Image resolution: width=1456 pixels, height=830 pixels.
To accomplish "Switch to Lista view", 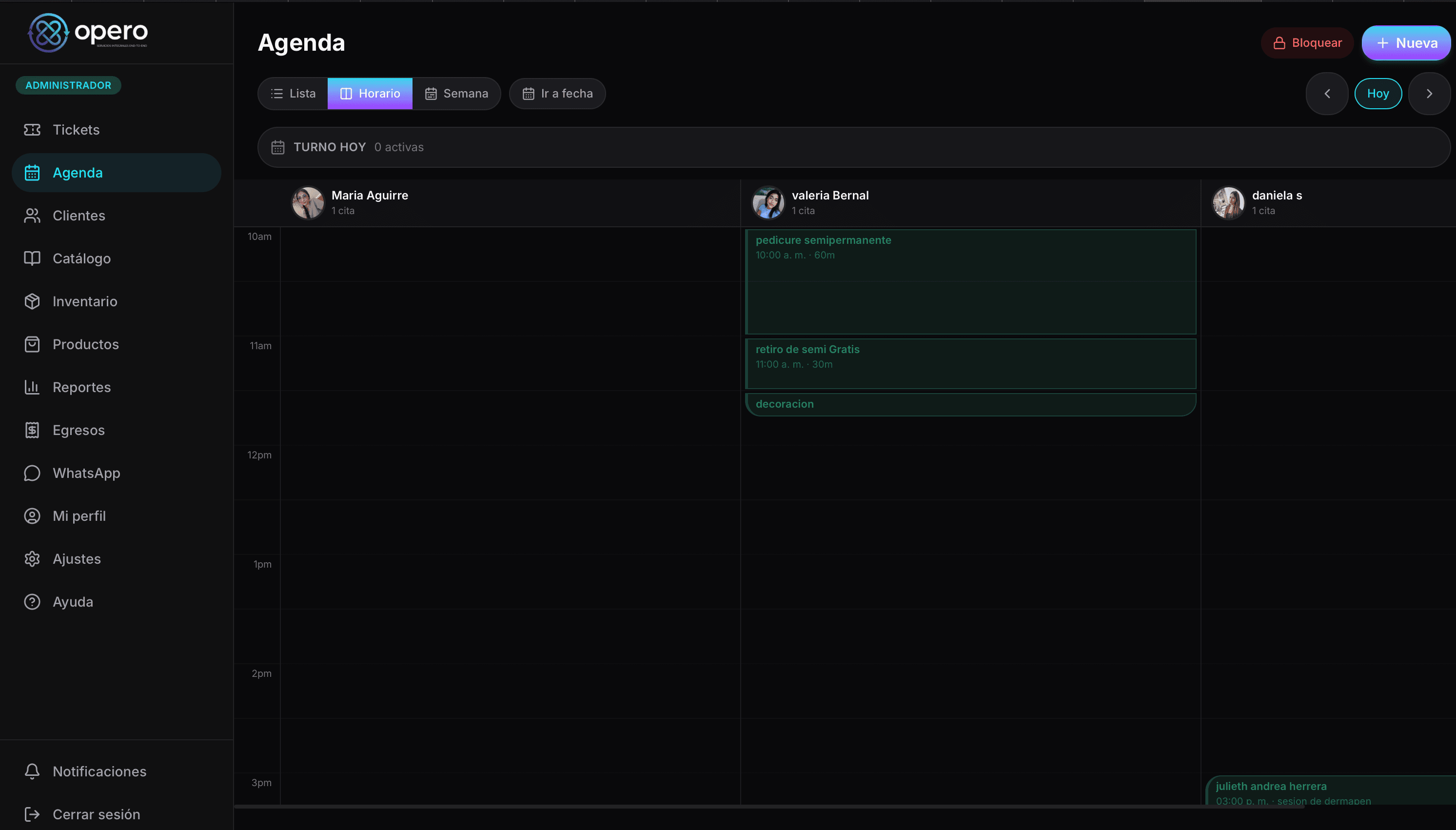I will click(x=293, y=94).
